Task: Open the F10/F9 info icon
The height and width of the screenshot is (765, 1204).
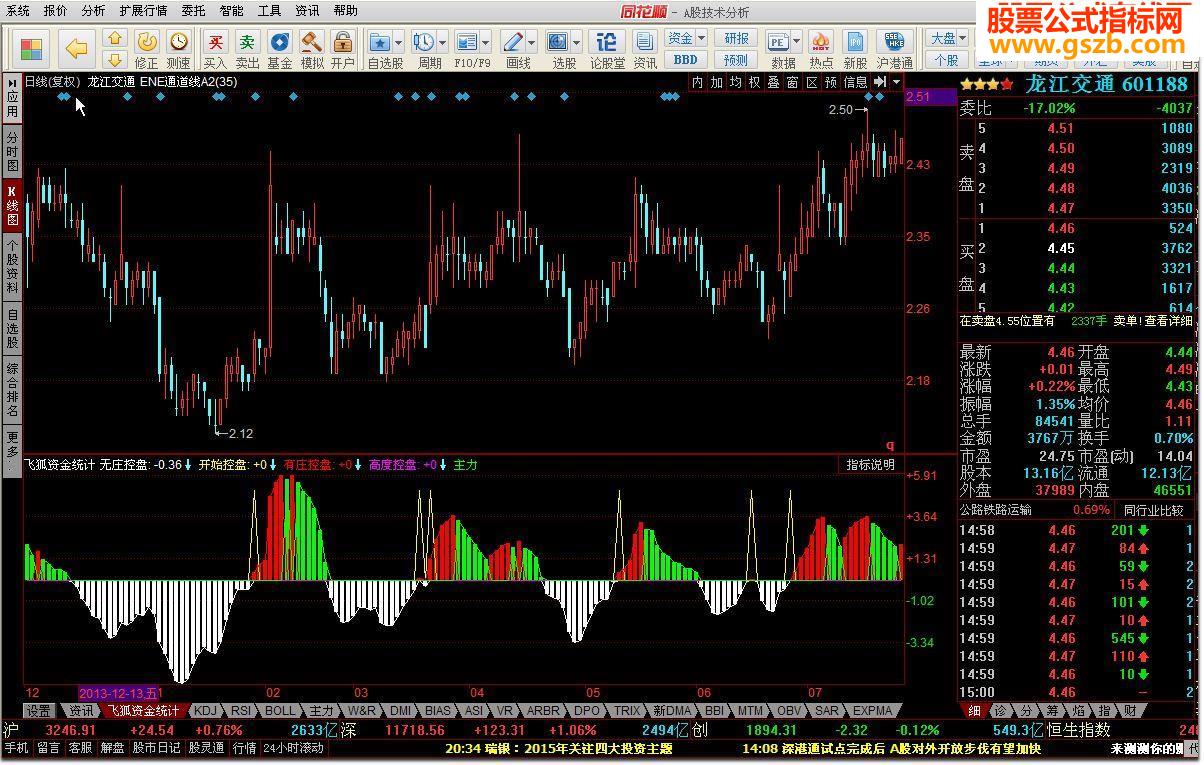Action: coord(467,42)
